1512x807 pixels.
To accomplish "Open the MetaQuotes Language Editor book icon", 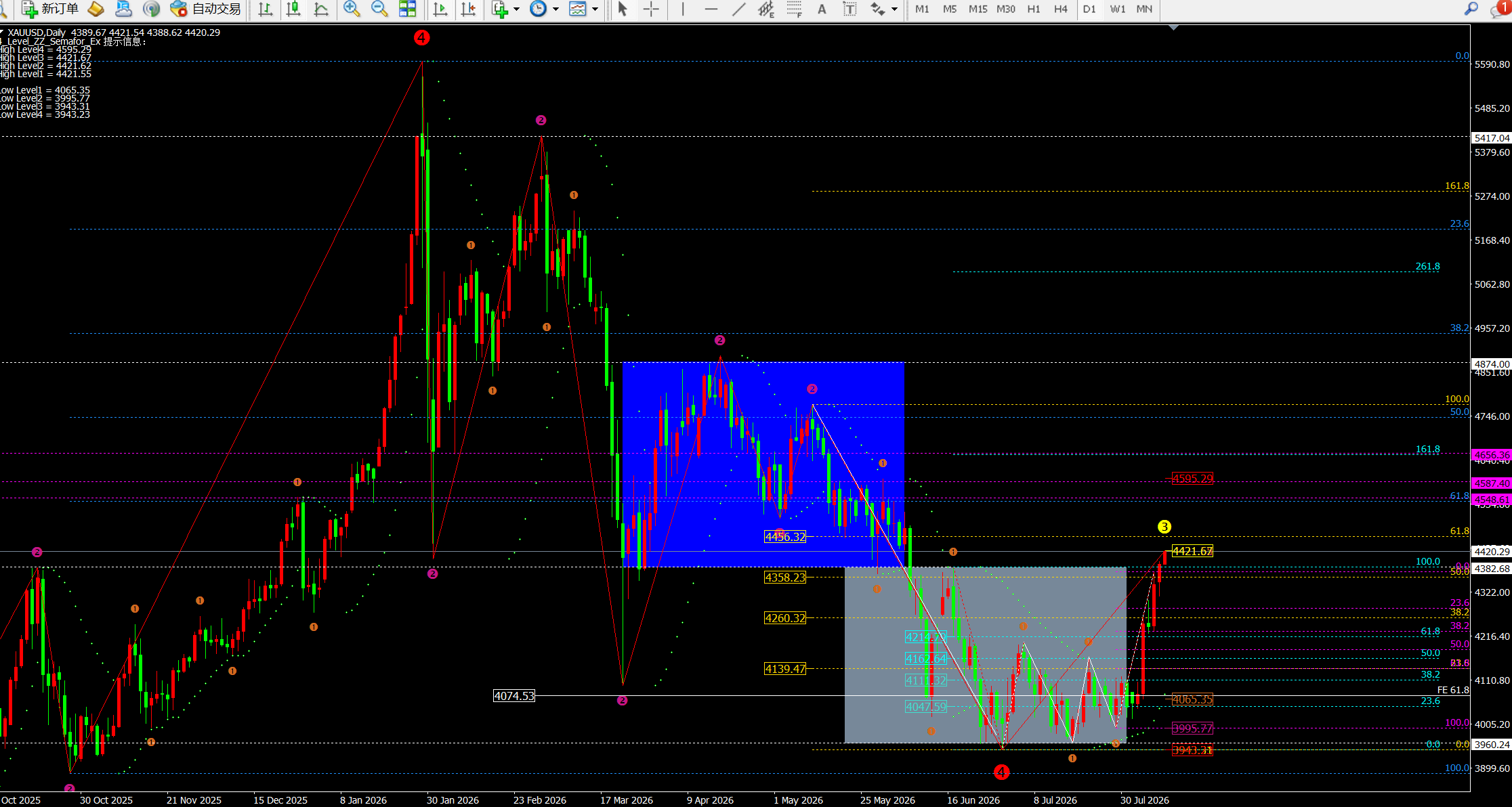I will click(x=96, y=9).
